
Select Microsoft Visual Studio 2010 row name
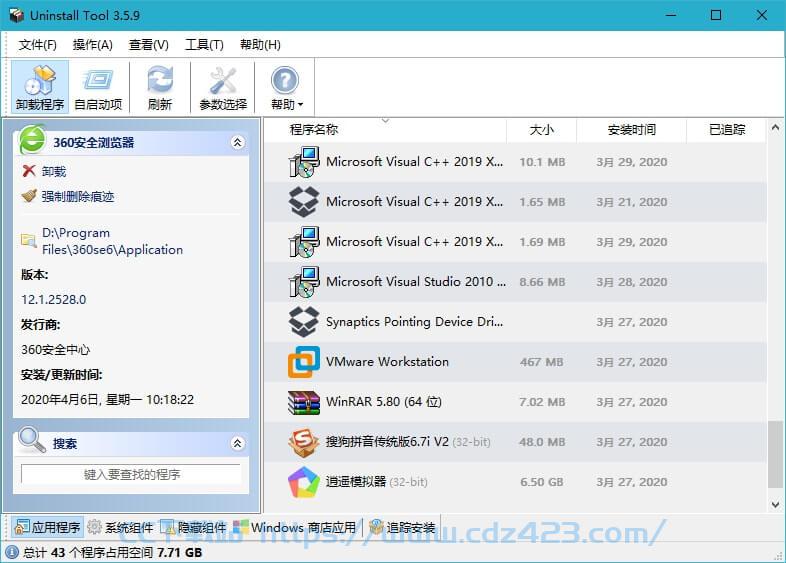tap(416, 282)
